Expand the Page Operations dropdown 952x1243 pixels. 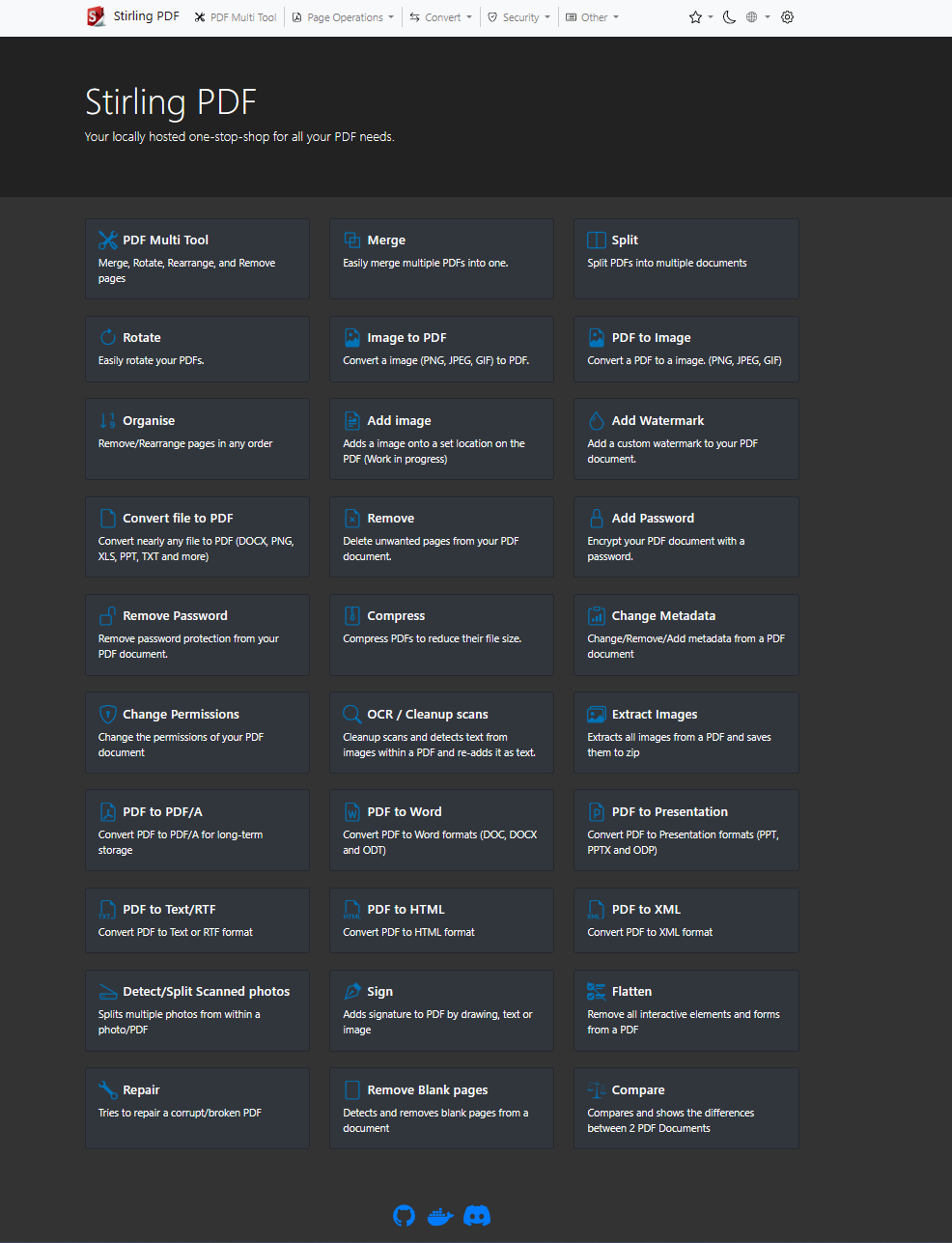click(344, 17)
